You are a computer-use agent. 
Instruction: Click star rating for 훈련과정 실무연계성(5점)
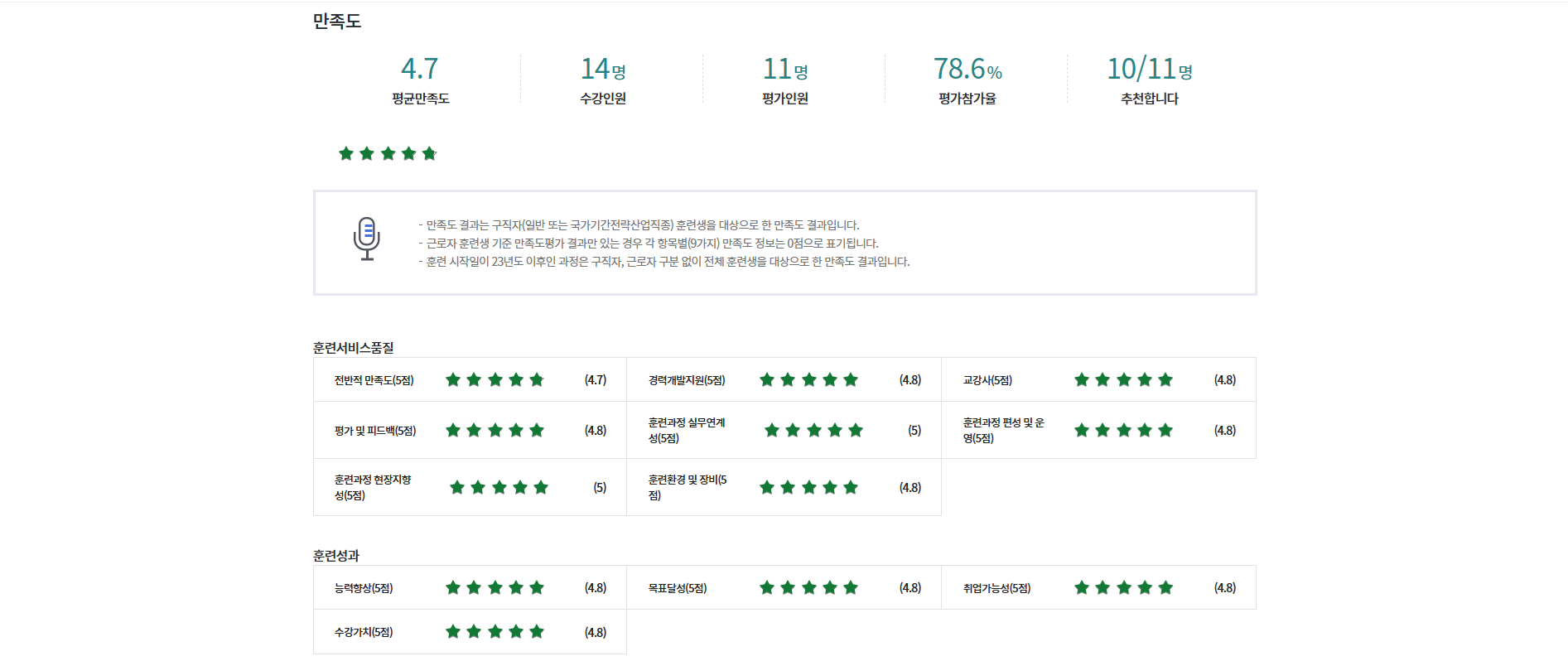[x=814, y=430]
